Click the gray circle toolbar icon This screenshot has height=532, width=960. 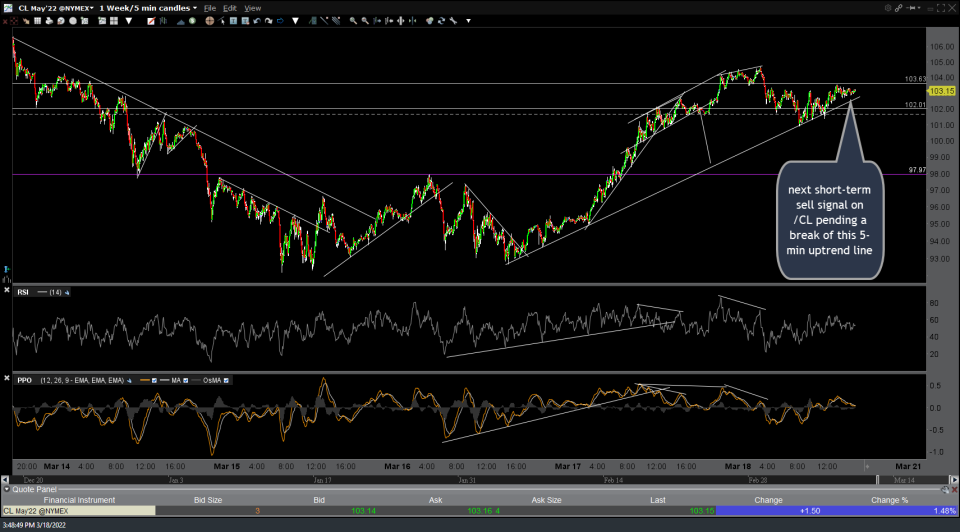(x=72, y=21)
